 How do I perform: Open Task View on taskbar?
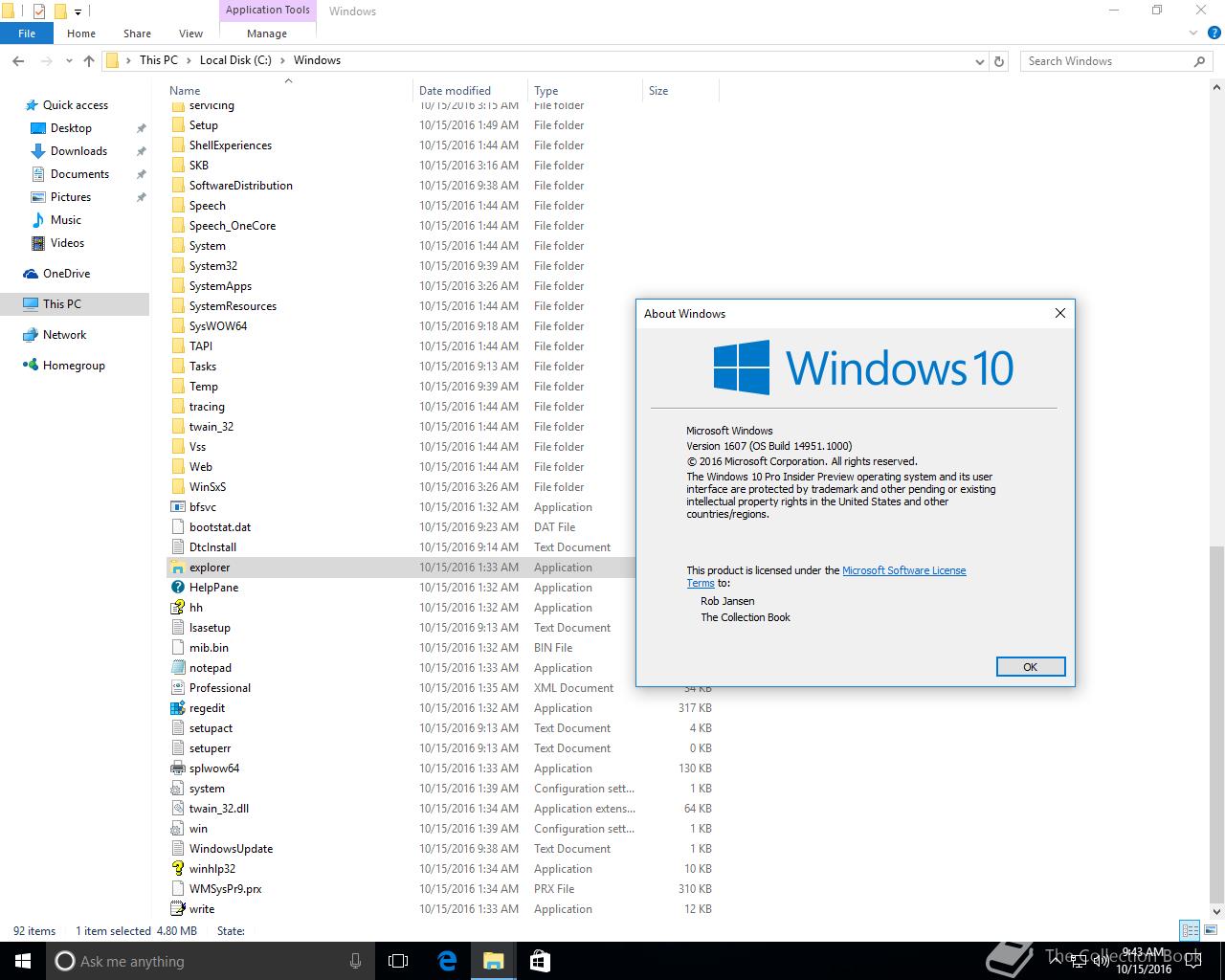(398, 961)
